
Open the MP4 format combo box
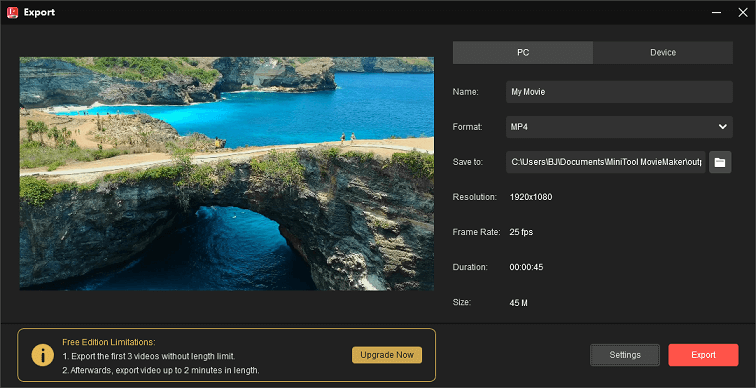tap(619, 127)
